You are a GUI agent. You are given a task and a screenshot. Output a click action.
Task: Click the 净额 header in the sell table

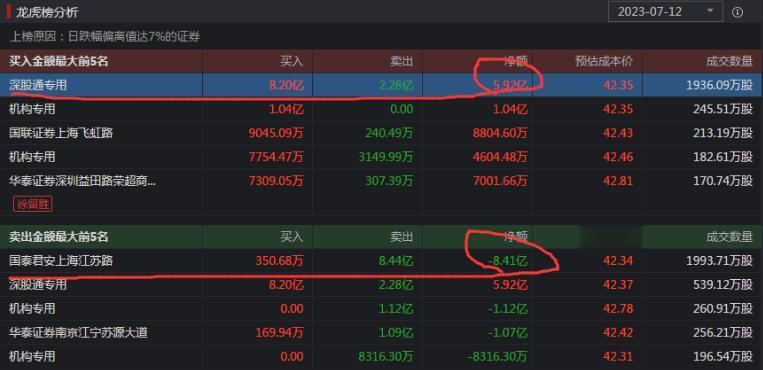(516, 237)
